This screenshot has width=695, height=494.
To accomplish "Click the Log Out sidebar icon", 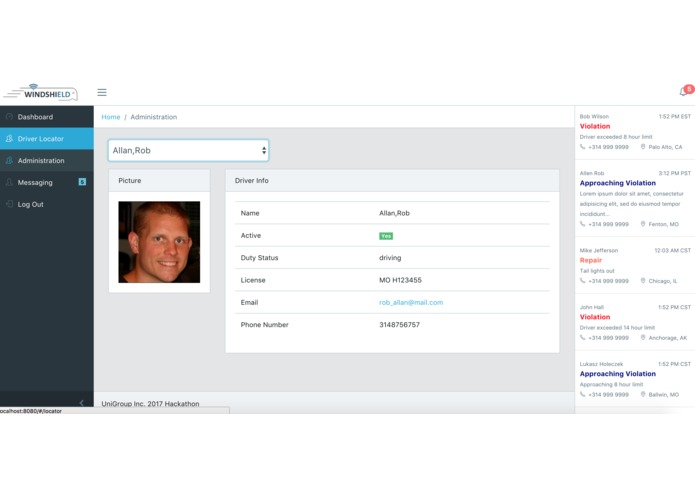I will point(9,204).
